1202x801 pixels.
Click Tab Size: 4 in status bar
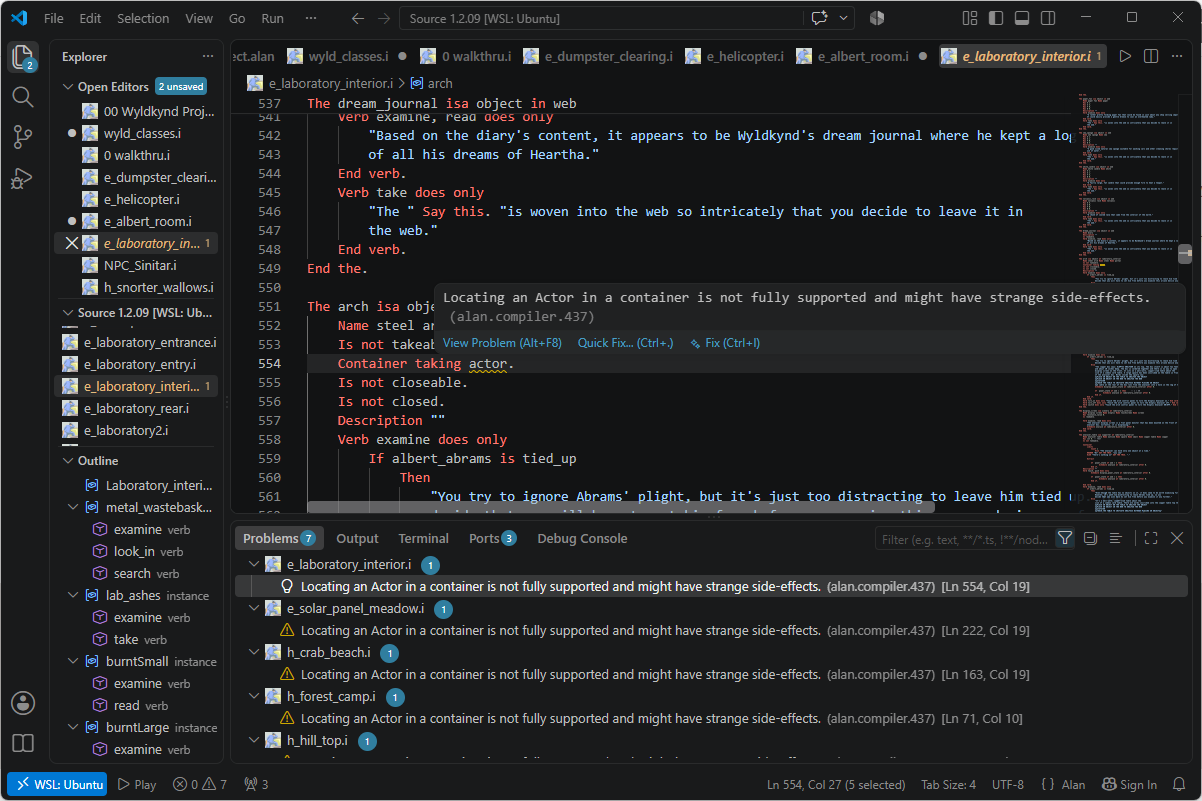pyautogui.click(x=948, y=785)
